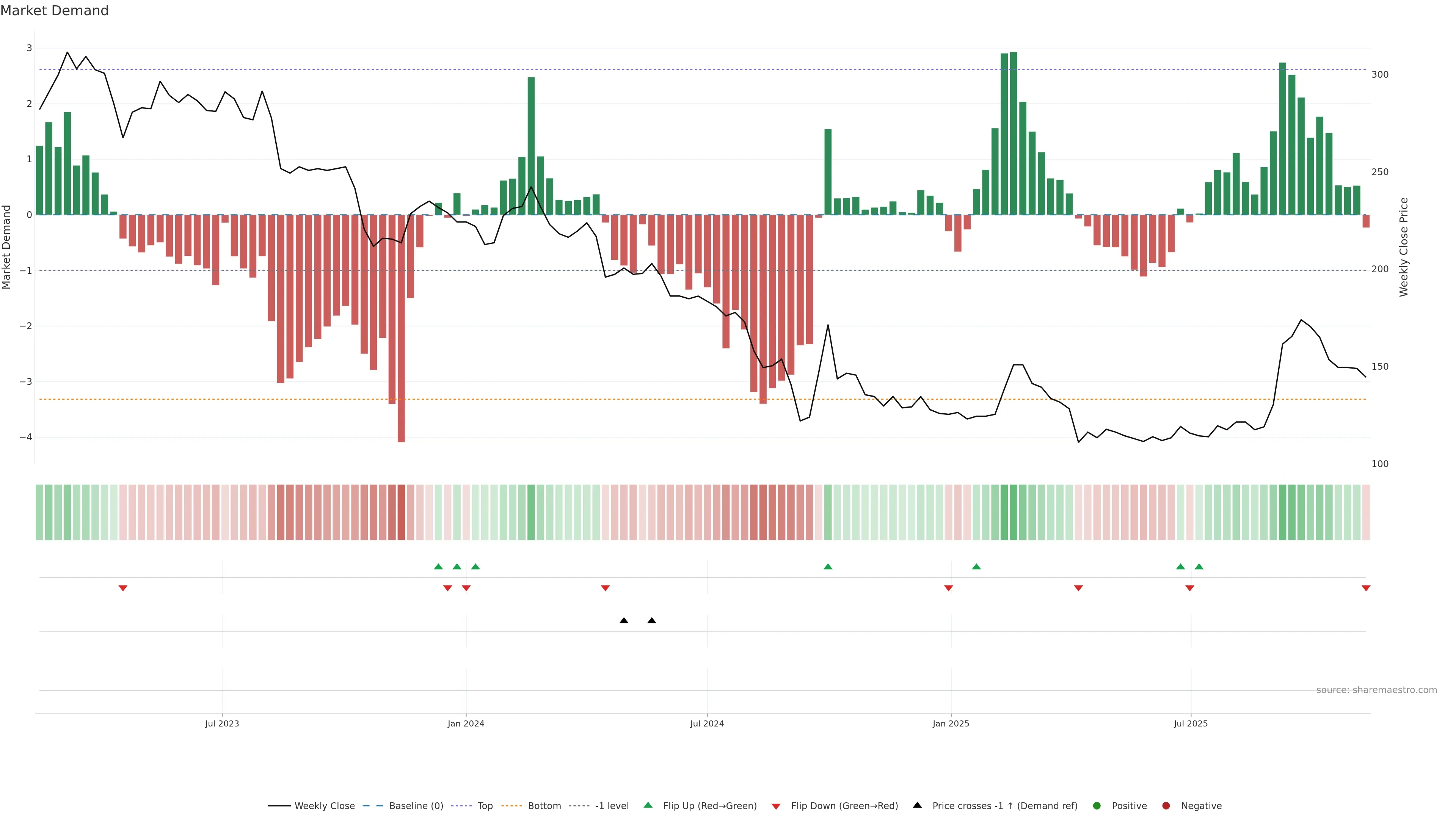The height and width of the screenshot is (819, 1456).
Task: Click the Price crosses -1 black triangle legend
Action: pos(917,805)
